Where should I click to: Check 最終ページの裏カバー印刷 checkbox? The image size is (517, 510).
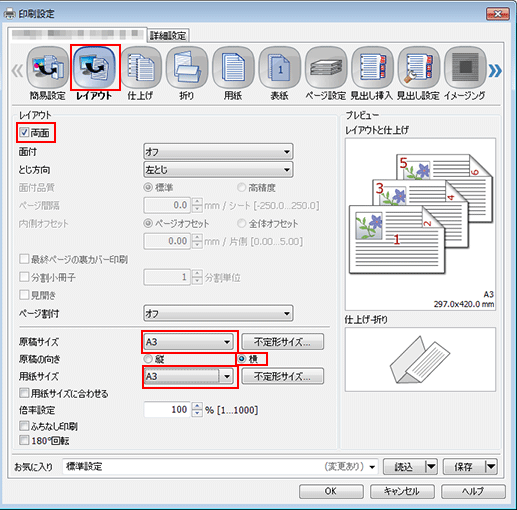24,259
